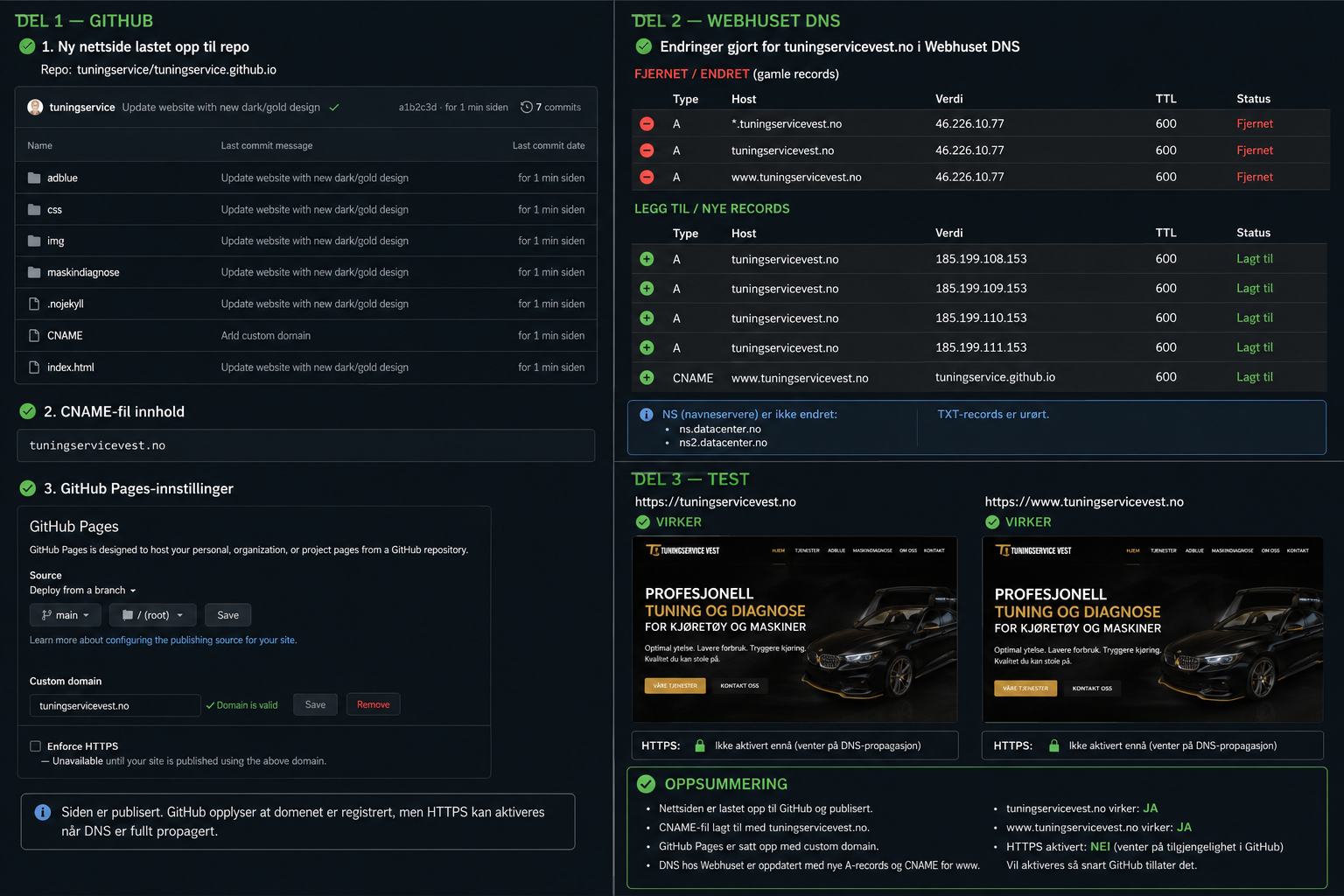Click the info icon beside 'Siden er publisert'
Image resolution: width=1344 pixels, height=896 pixels.
pos(42,812)
